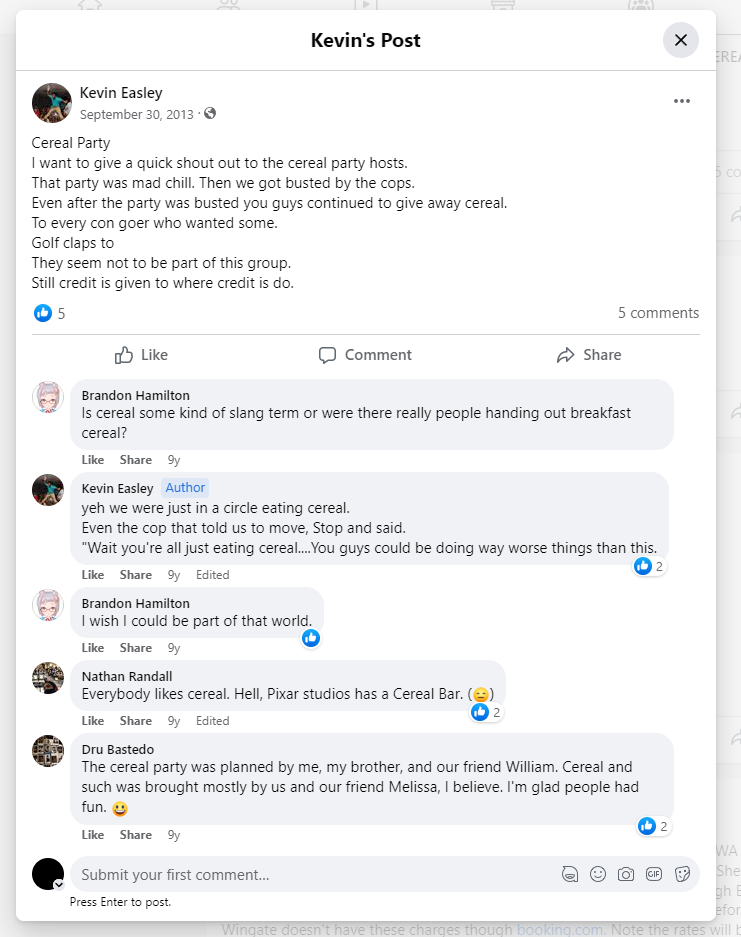This screenshot has height=937, width=741.
Task: Share Brandon Hamilton's first comment
Action: (x=136, y=460)
